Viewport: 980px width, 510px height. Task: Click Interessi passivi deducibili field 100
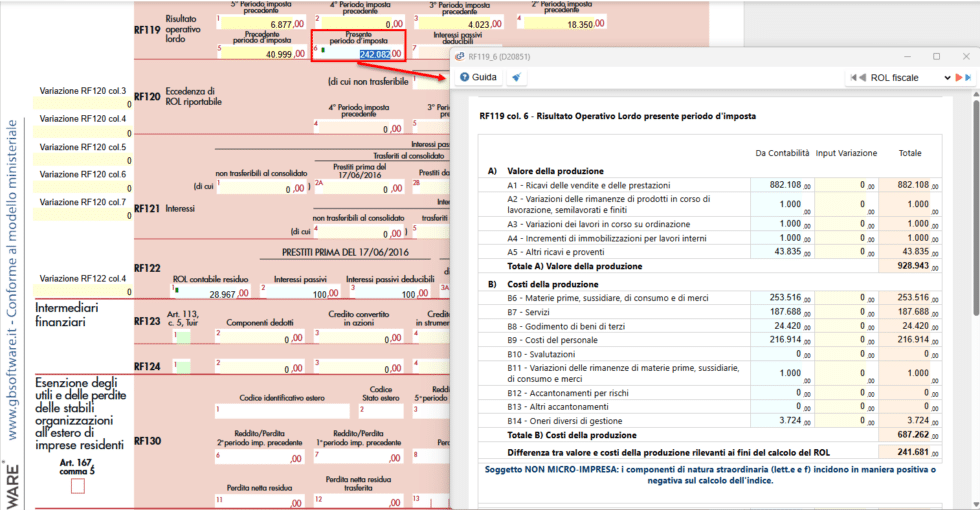click(389, 292)
